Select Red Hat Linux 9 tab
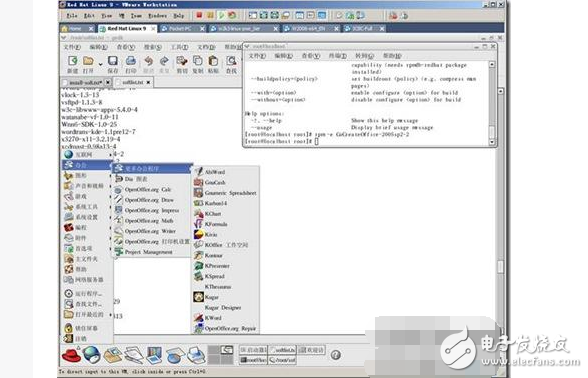The width and height of the screenshot is (588, 378). (127, 28)
